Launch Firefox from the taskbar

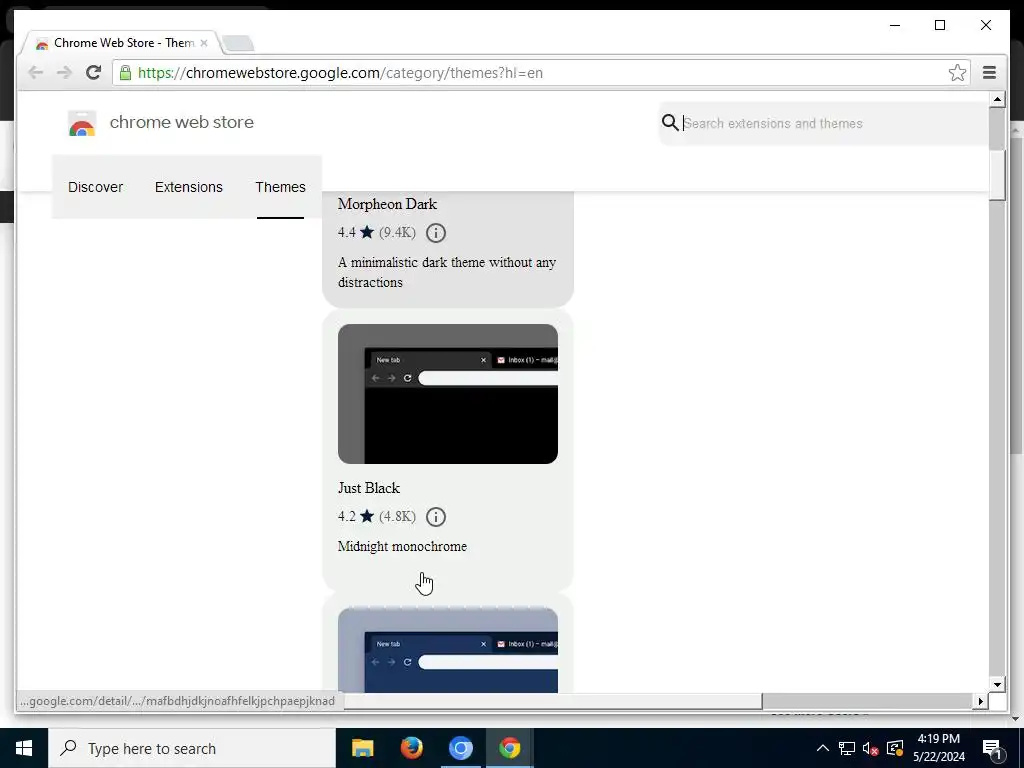click(x=411, y=748)
